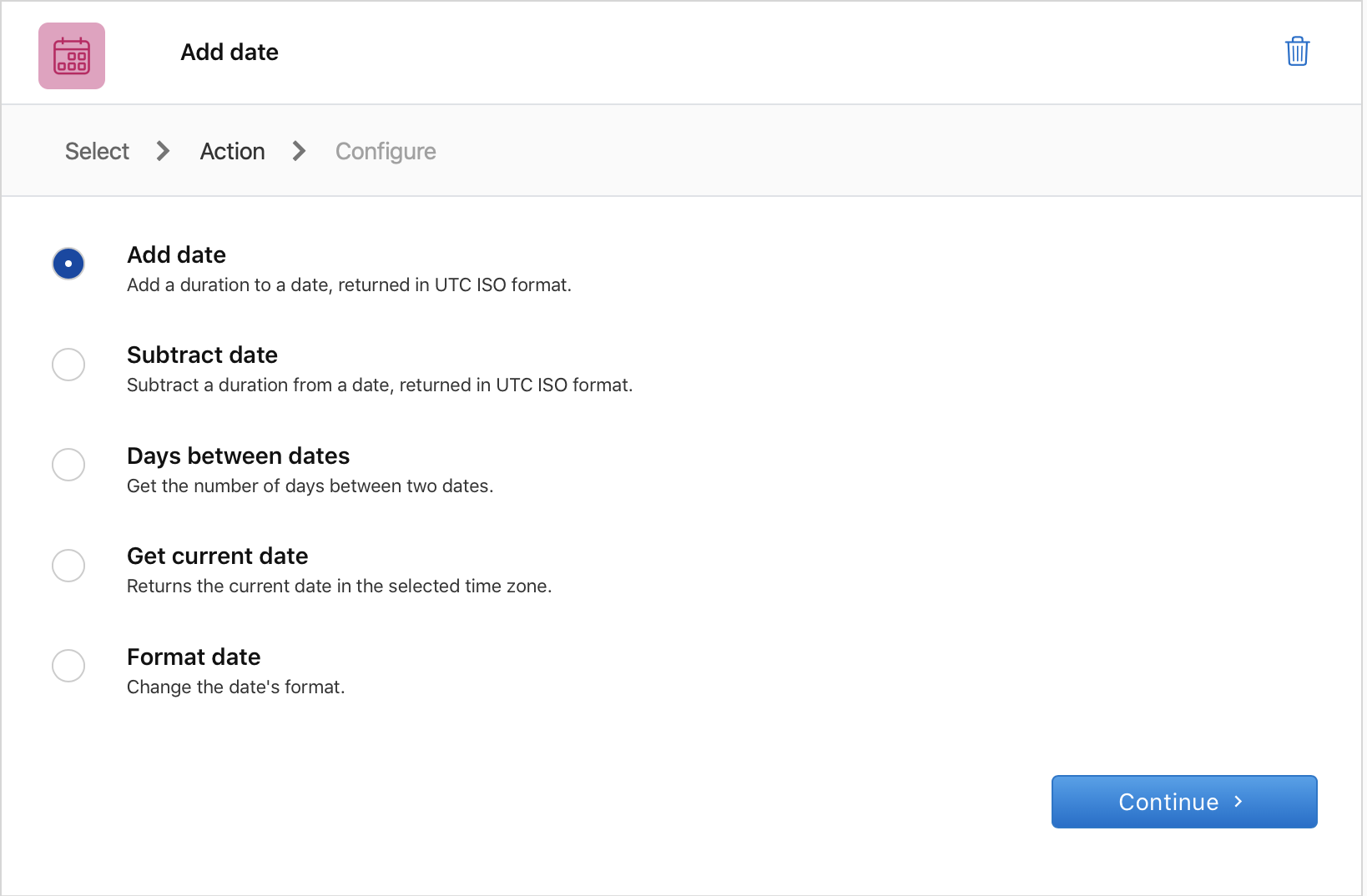Viewport: 1367px width, 896px height.
Task: Delete this step with the trash icon
Action: (x=1296, y=52)
